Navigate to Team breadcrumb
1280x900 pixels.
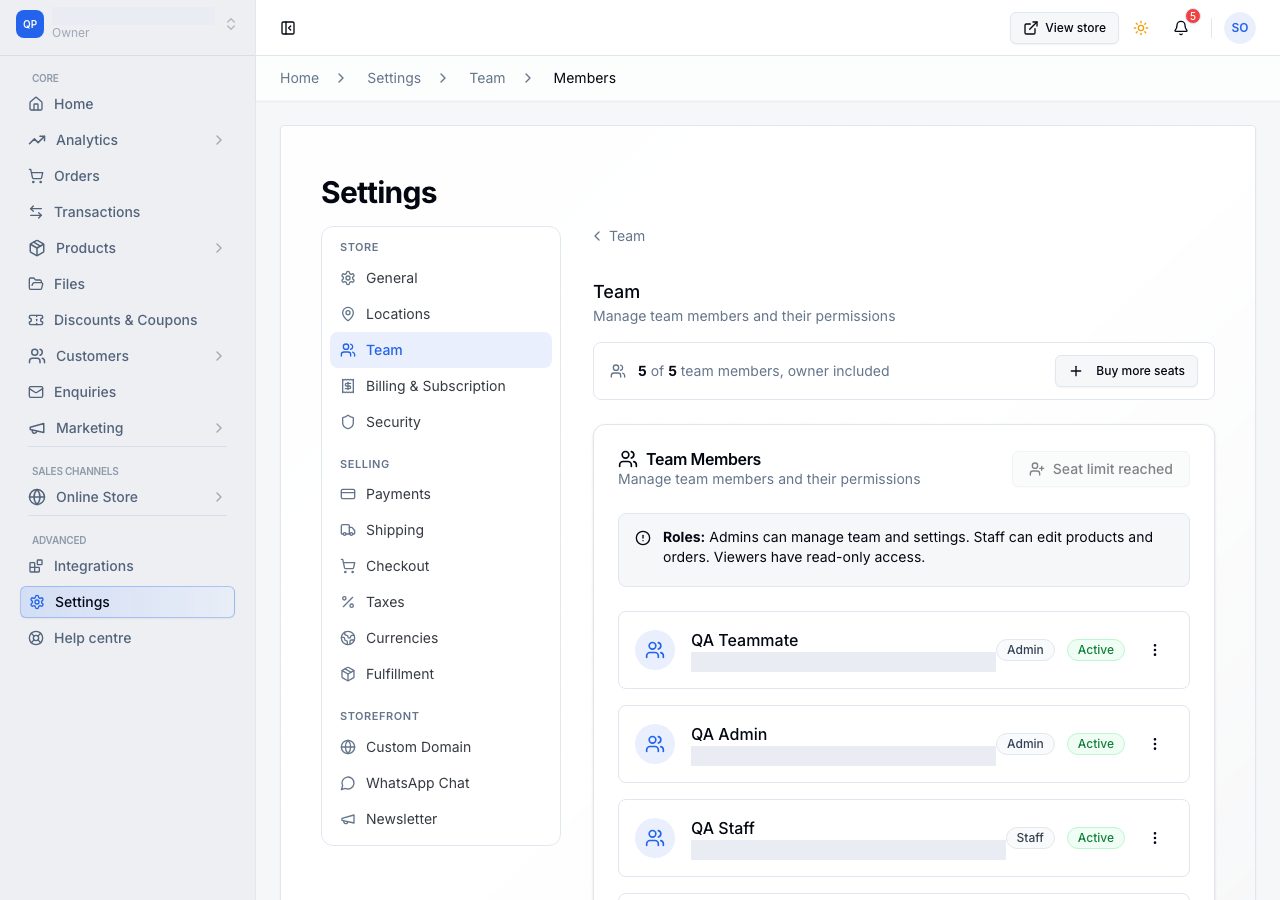[x=487, y=78]
